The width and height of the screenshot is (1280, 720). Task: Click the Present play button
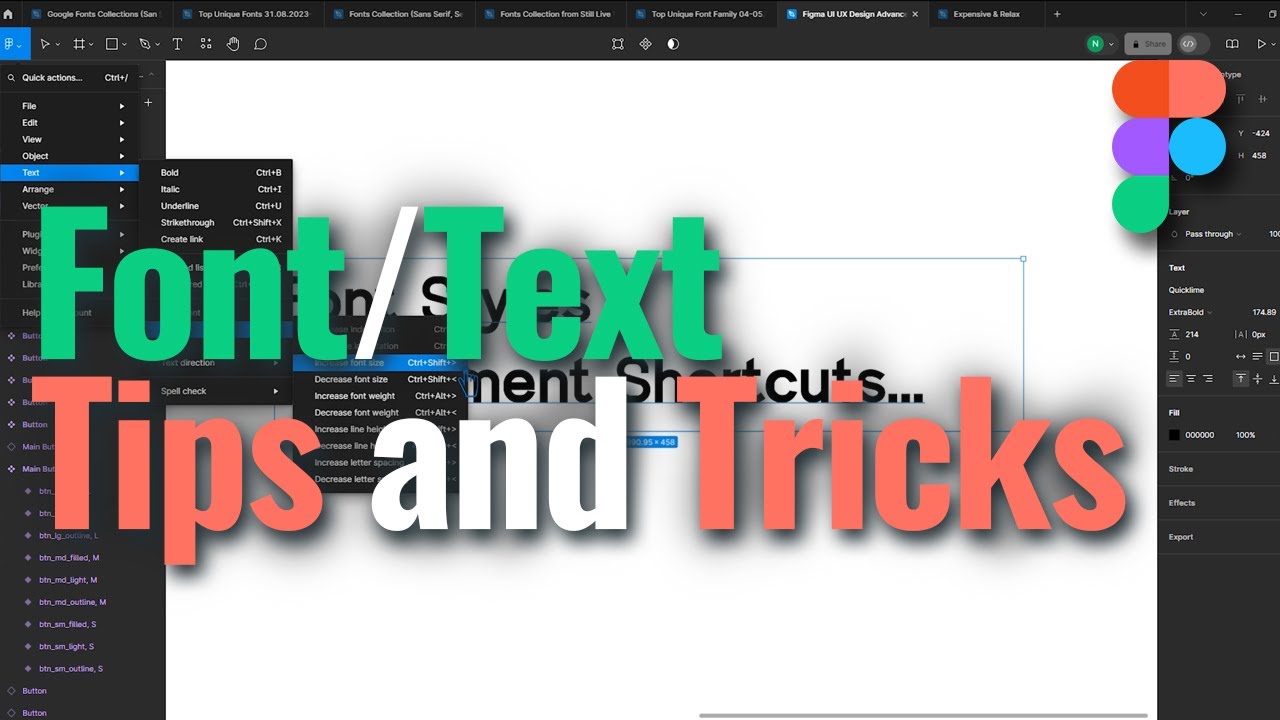pos(1262,43)
